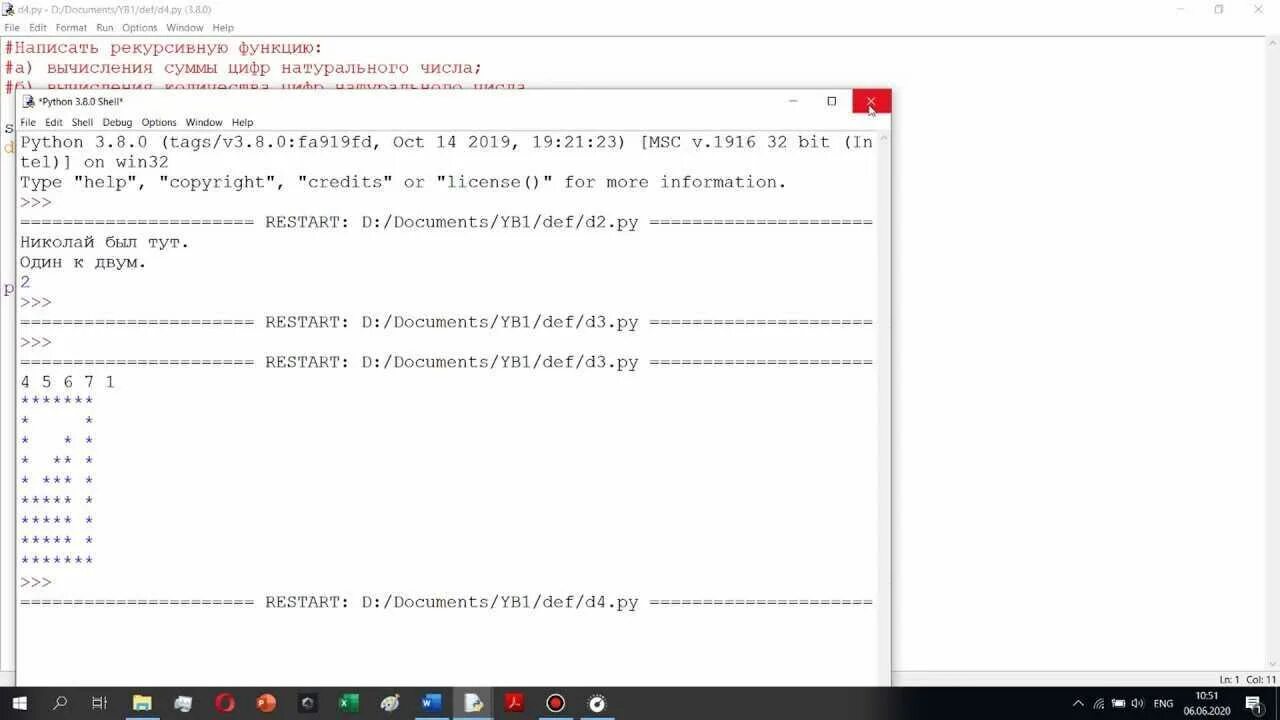Click the last '>>>' prompt before d4.py restart
This screenshot has height=720, width=1280.
point(36,582)
